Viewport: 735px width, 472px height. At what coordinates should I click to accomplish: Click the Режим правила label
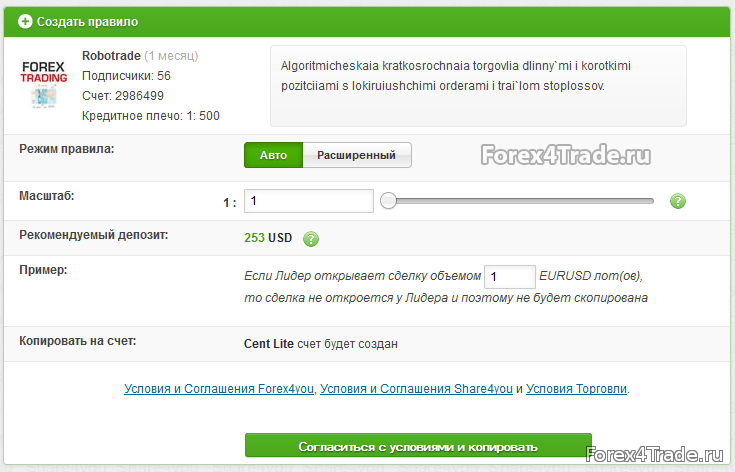point(67,149)
